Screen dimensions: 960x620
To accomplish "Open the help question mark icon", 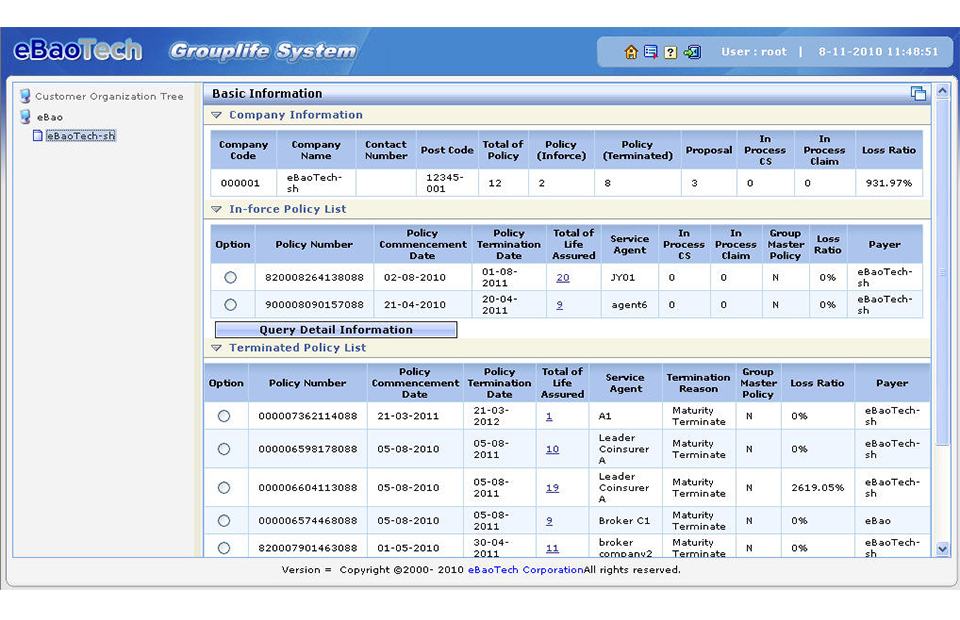I will (671, 52).
